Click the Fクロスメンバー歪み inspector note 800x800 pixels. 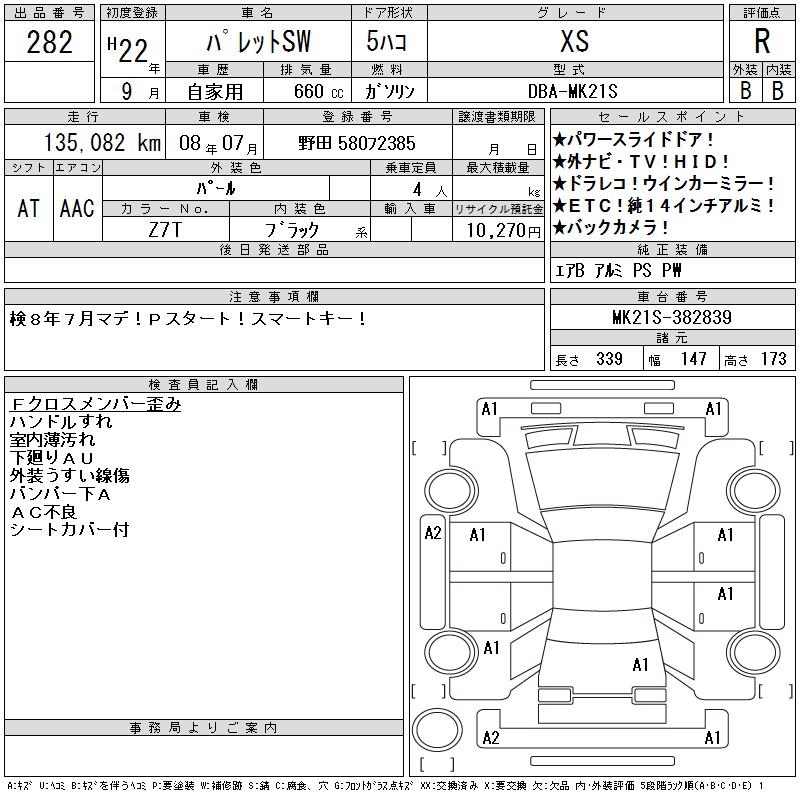point(96,404)
